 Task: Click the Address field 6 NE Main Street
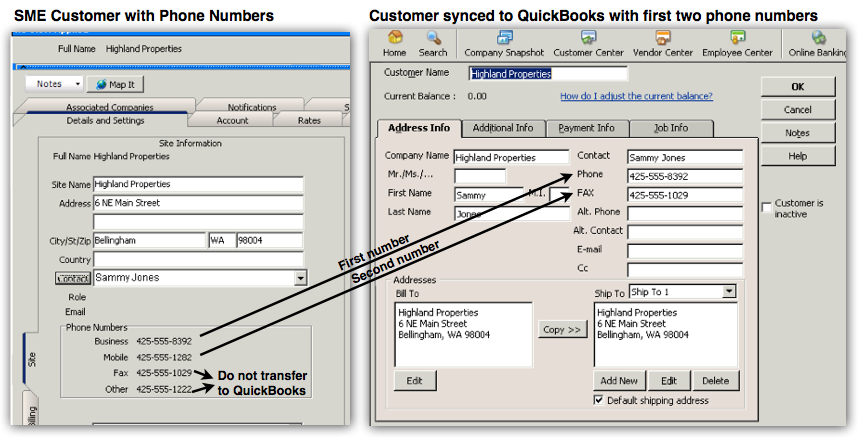pos(198,203)
